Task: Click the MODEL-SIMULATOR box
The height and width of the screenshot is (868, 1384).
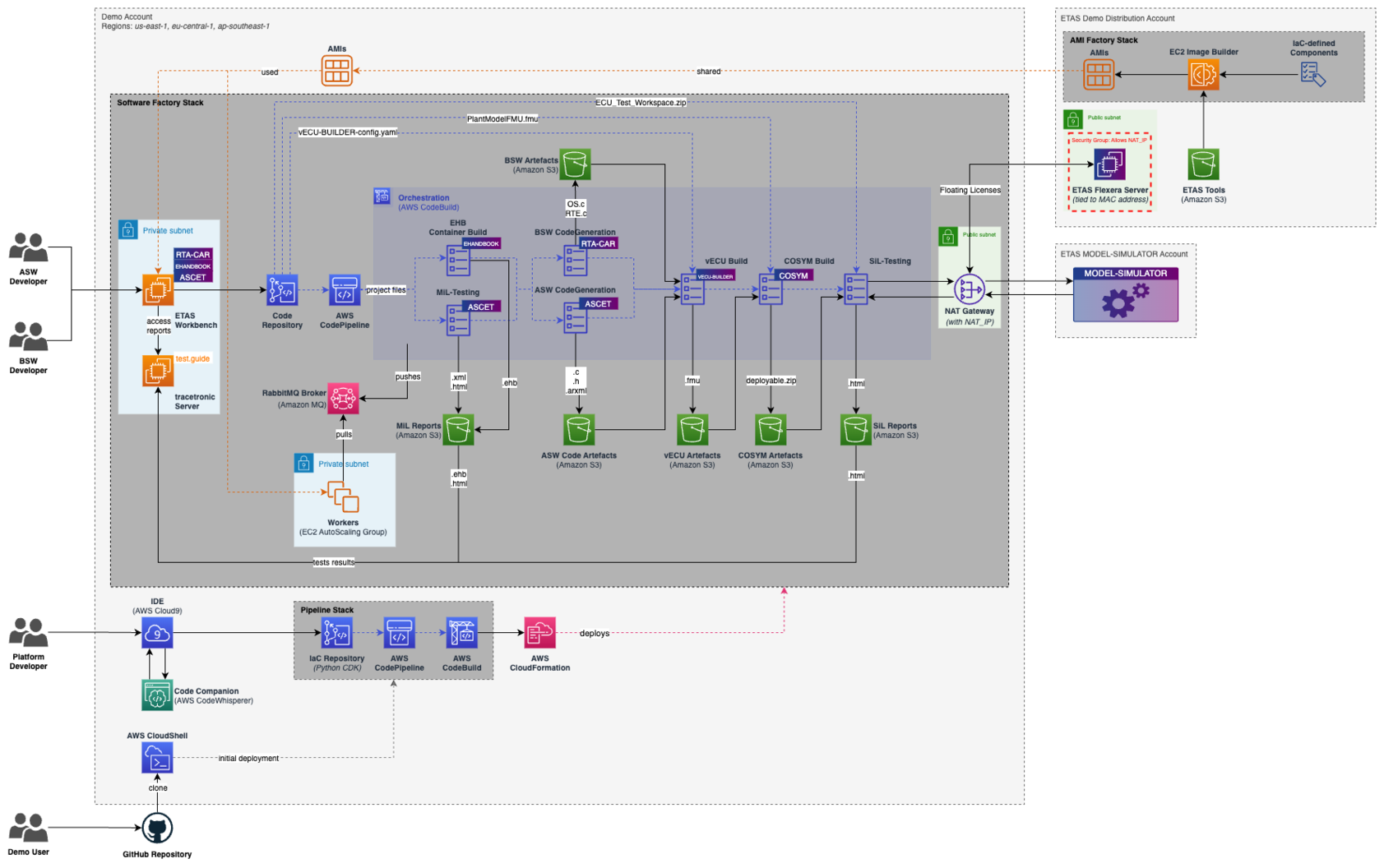Action: [x=1125, y=294]
